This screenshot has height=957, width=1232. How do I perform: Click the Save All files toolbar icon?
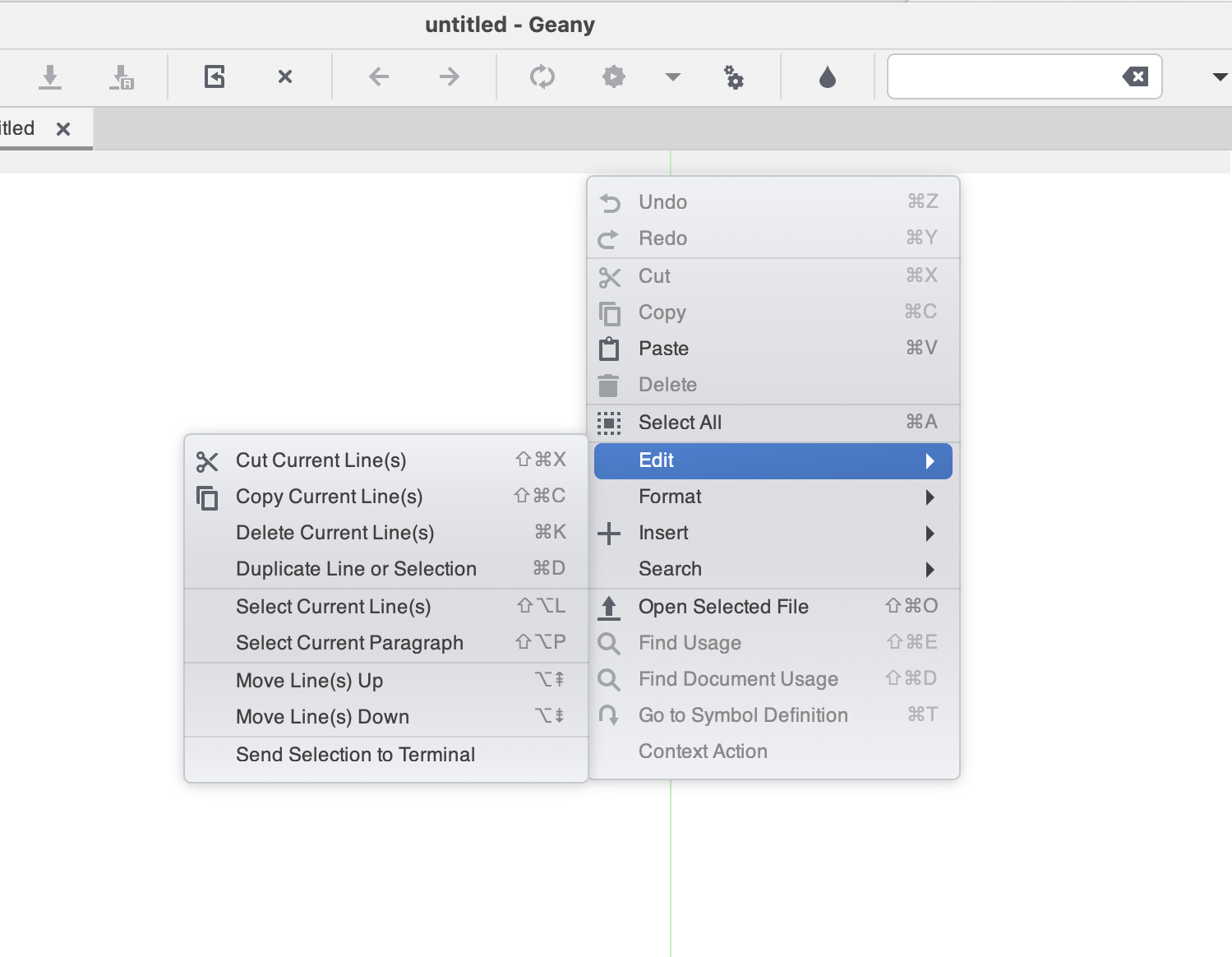122,77
